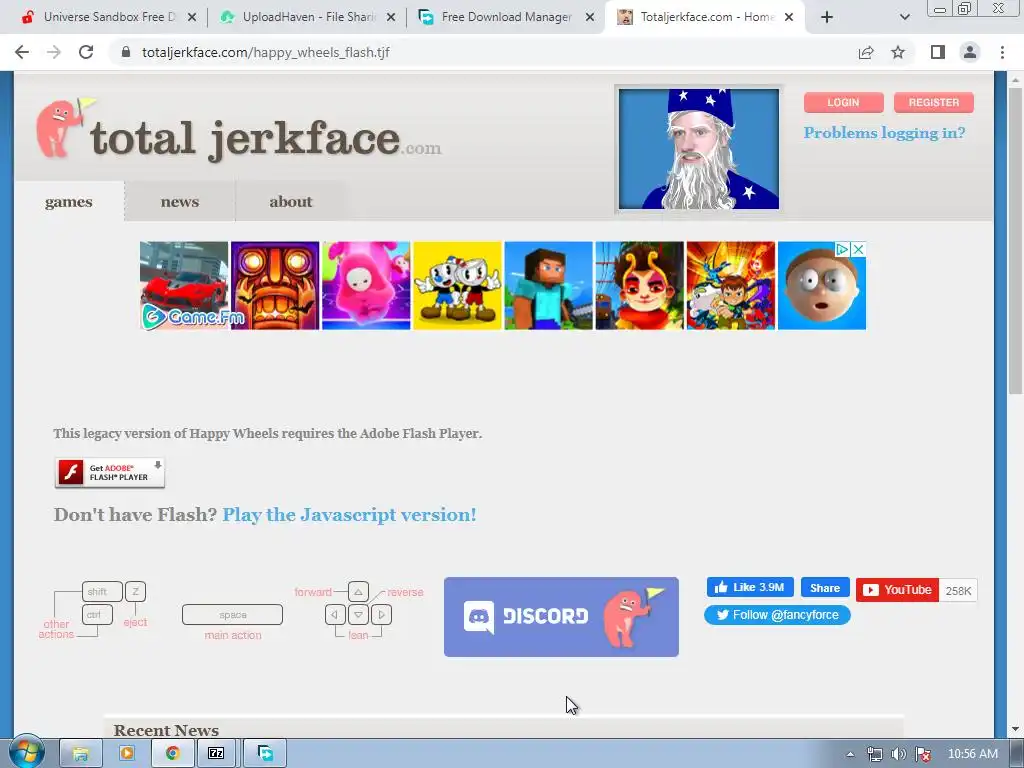This screenshot has height=768, width=1024.
Task: Click the 10:56 AM clock
Action: [973, 754]
